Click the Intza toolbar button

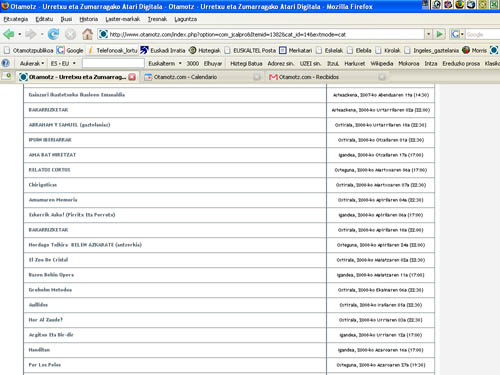coord(431,63)
